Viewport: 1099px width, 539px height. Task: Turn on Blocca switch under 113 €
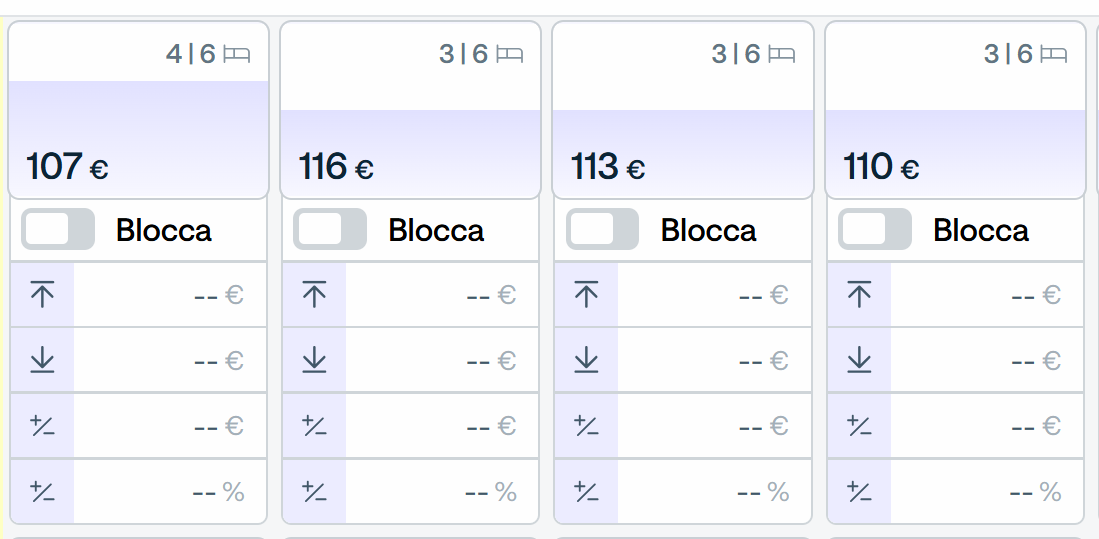[602, 229]
